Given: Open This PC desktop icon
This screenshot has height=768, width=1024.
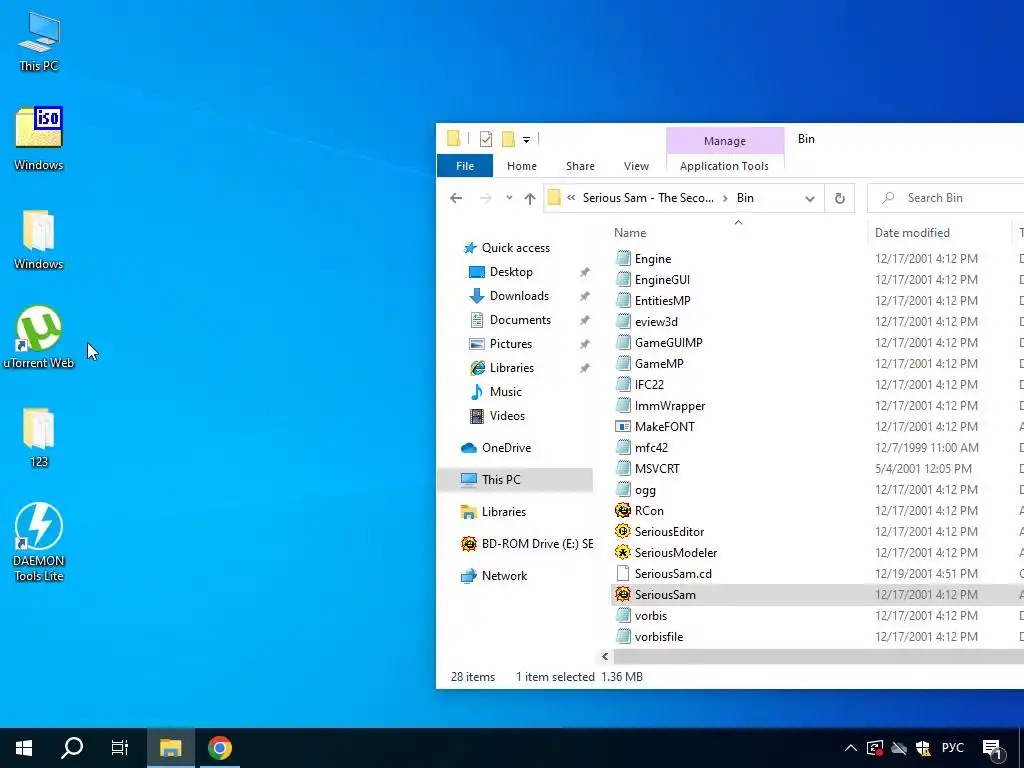Looking at the screenshot, I should tap(39, 40).
